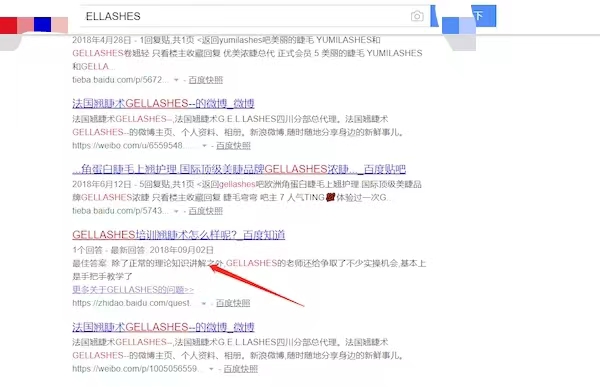Open 百度快照 for zhidao.baidu.com result

pos(233,303)
